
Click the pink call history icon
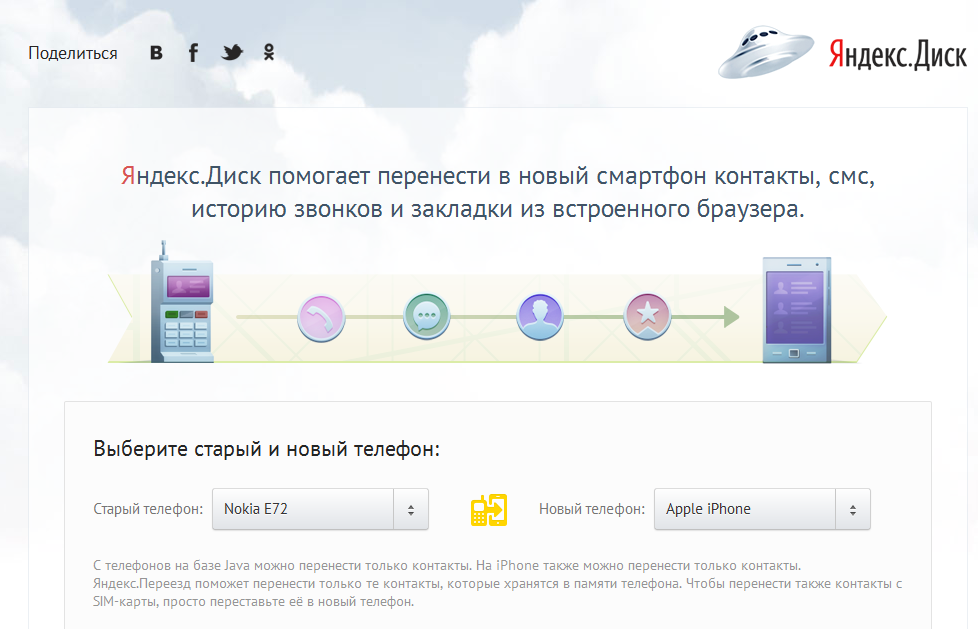(322, 318)
